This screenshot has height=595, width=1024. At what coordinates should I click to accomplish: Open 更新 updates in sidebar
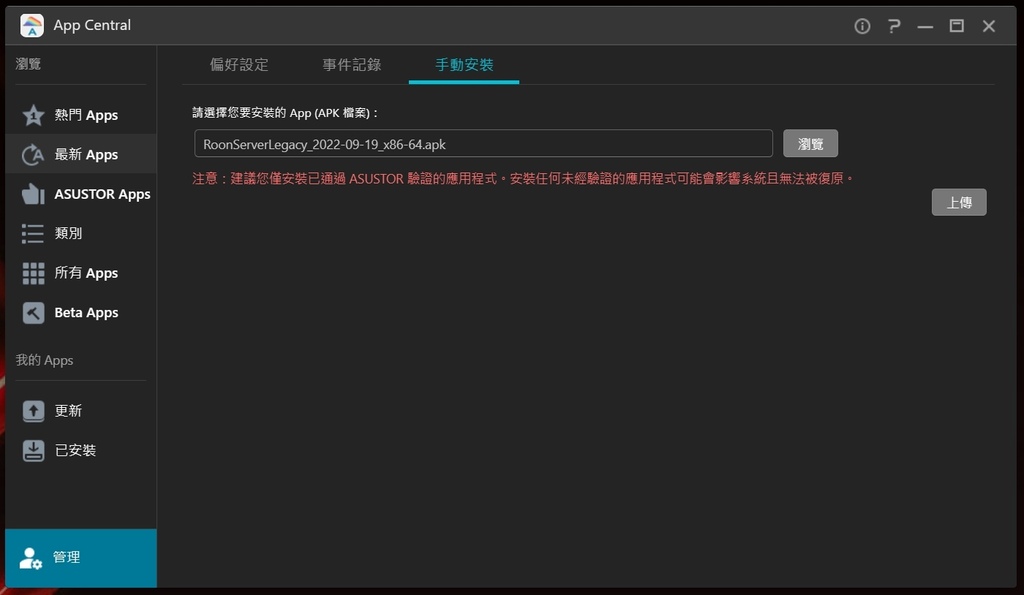coord(81,411)
